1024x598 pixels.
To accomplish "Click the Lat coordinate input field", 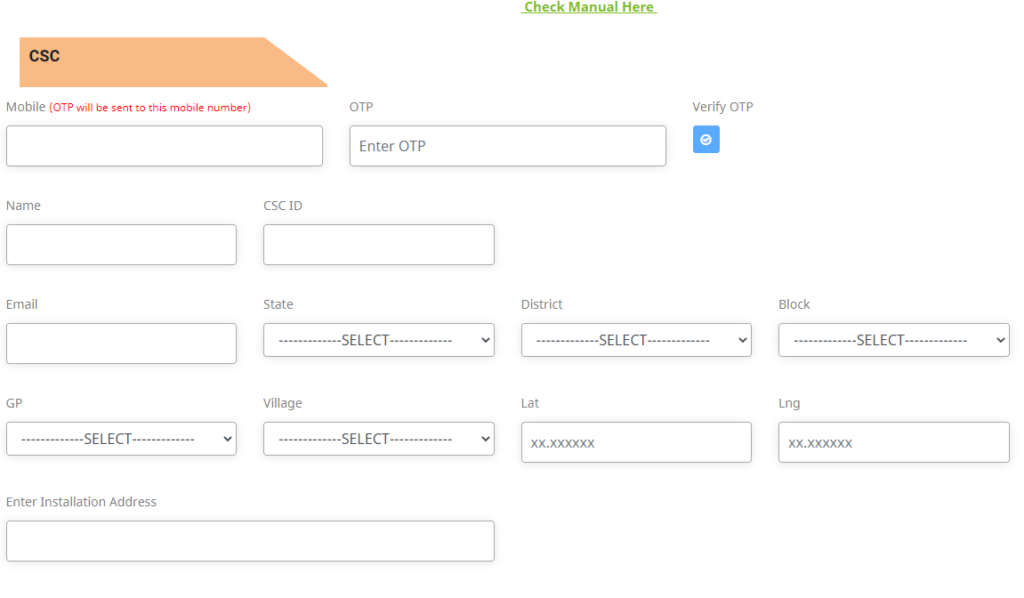I will pos(636,442).
